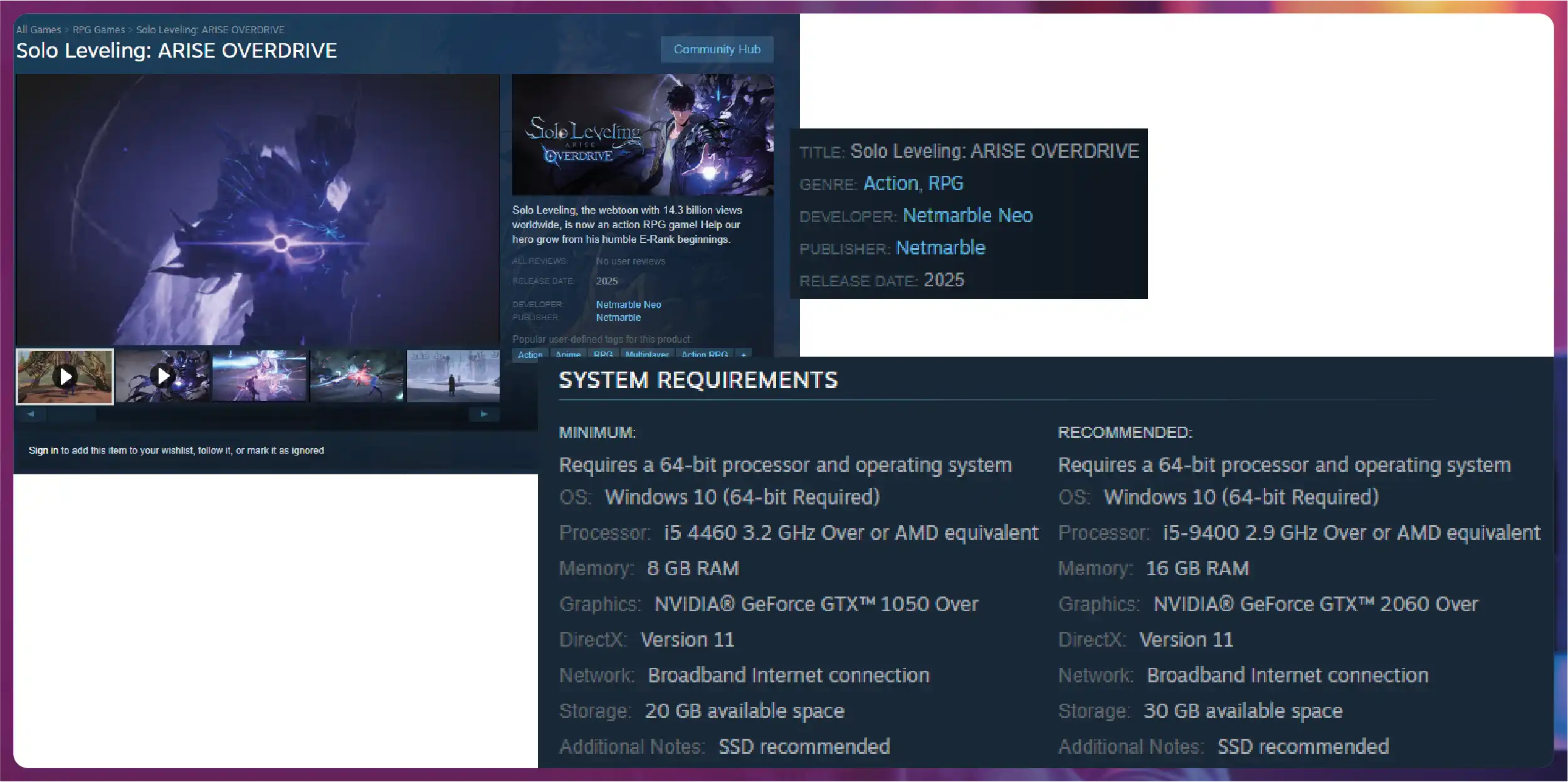1568x782 pixels.
Task: Select the Anime tag
Action: click(568, 354)
